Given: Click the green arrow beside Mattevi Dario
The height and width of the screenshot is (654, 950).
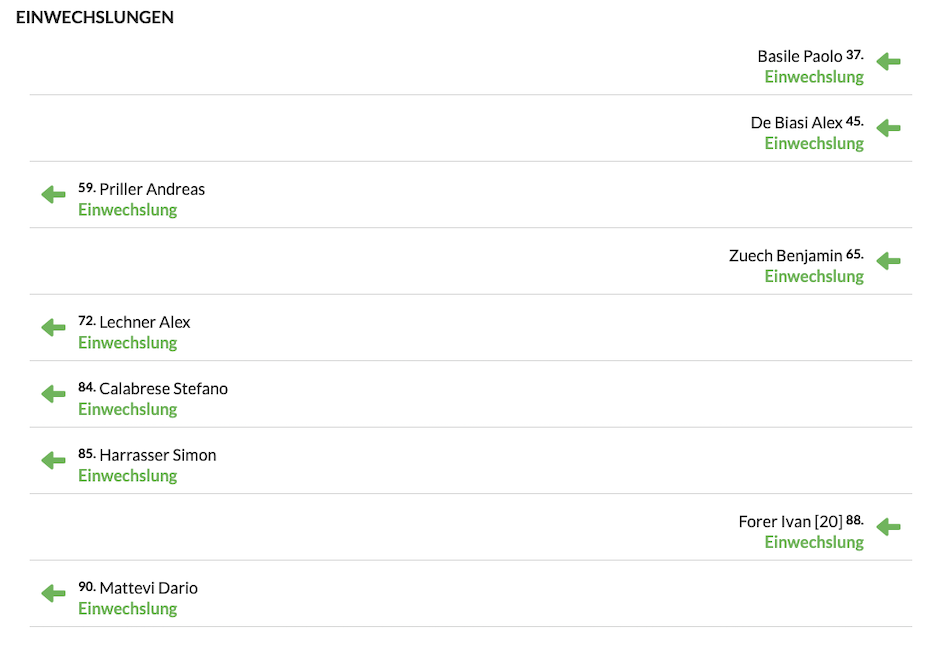Looking at the screenshot, I should [53, 593].
